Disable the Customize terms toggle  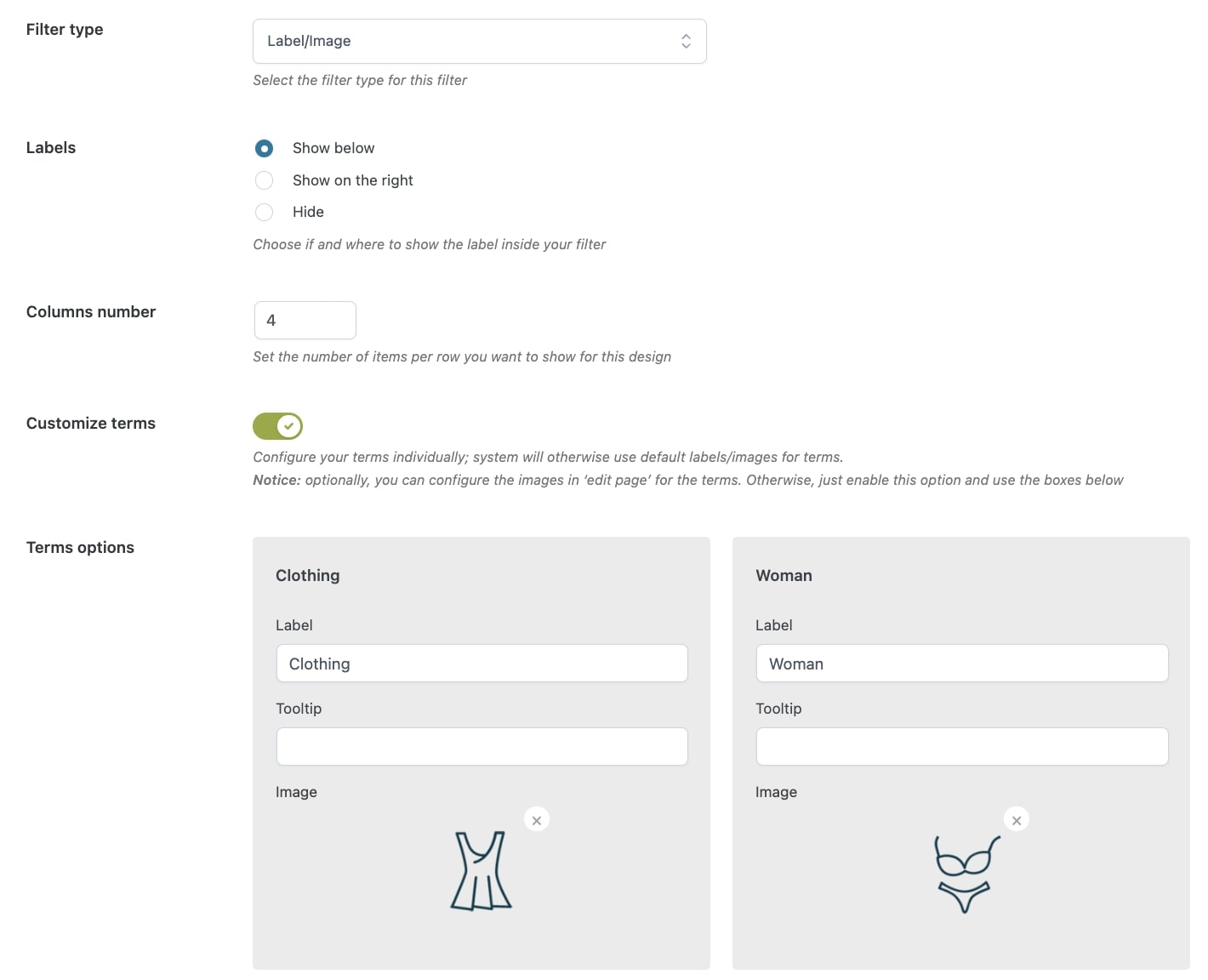point(277,426)
